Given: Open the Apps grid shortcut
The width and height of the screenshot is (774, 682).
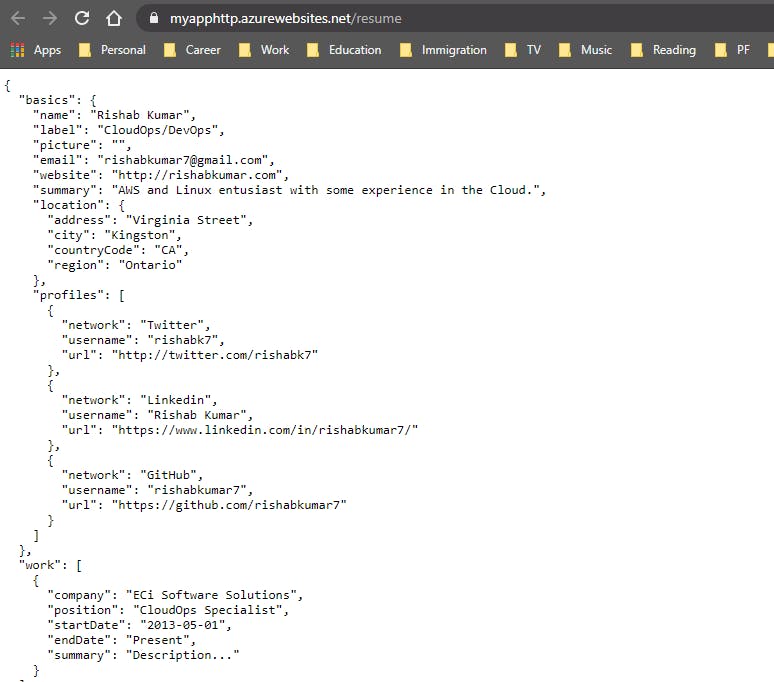Looking at the screenshot, I should tap(36, 50).
